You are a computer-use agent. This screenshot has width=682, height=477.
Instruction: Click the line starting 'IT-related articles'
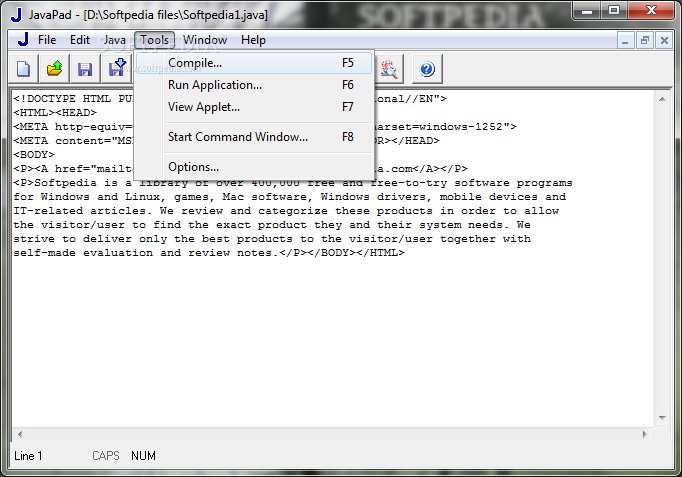(286, 211)
